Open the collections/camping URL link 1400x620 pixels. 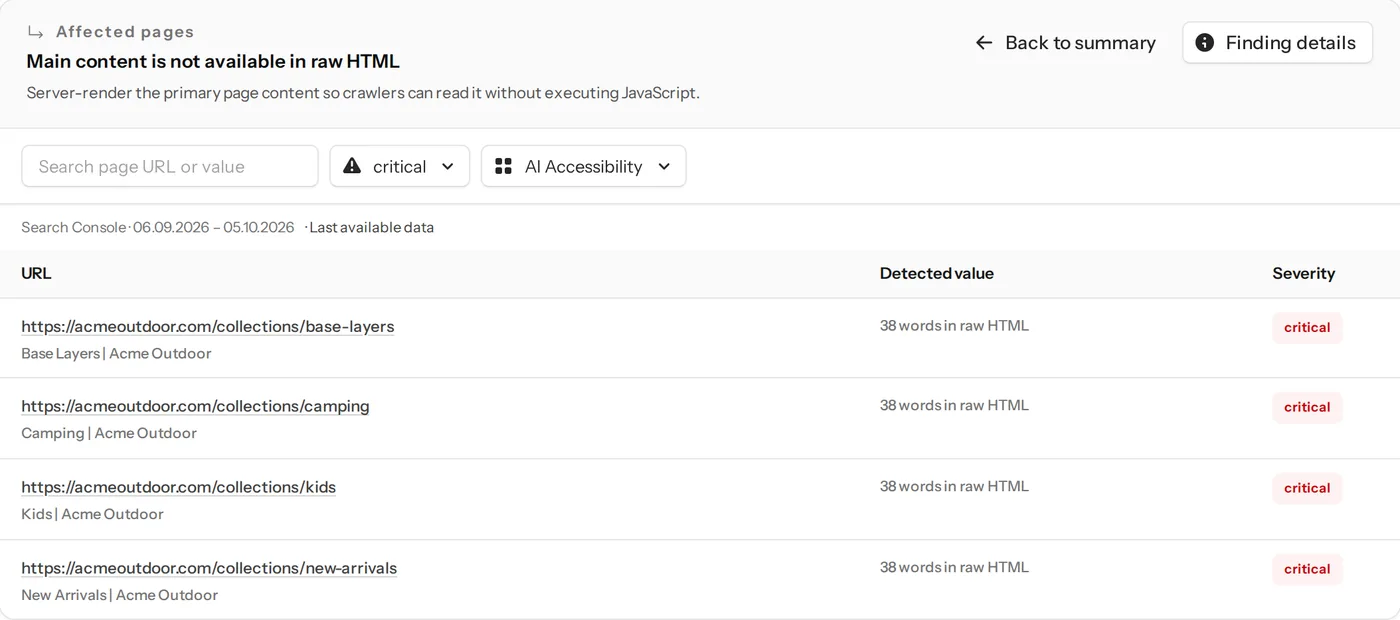tap(195, 406)
